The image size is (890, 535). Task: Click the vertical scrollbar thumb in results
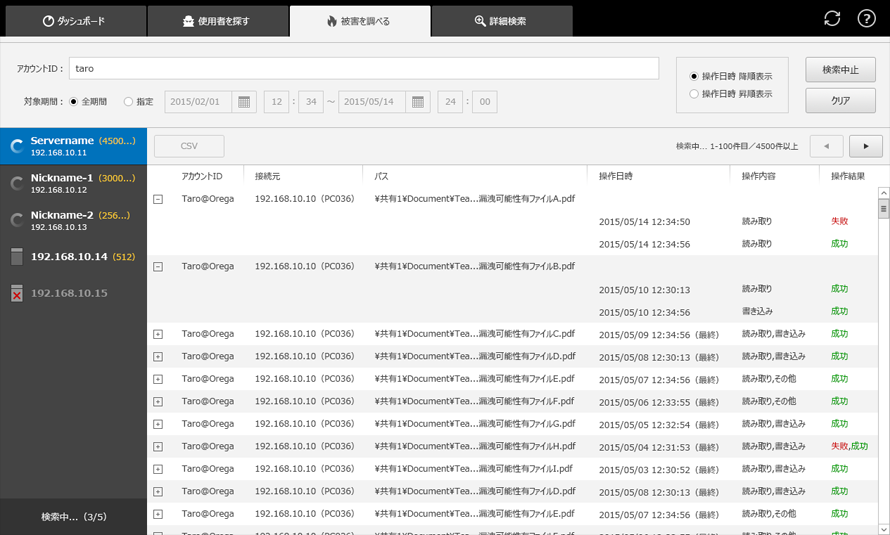point(883,209)
